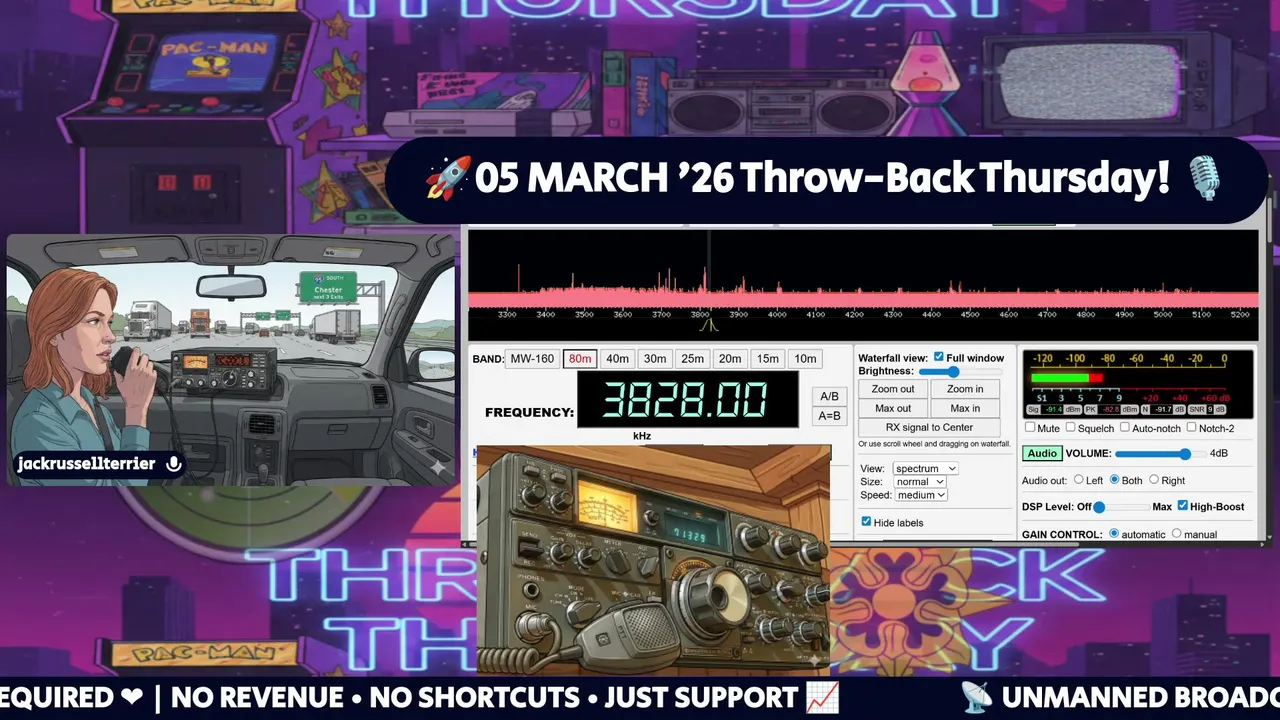
Task: Click the 5000 label on spectrum scale
Action: [x=1162, y=314]
